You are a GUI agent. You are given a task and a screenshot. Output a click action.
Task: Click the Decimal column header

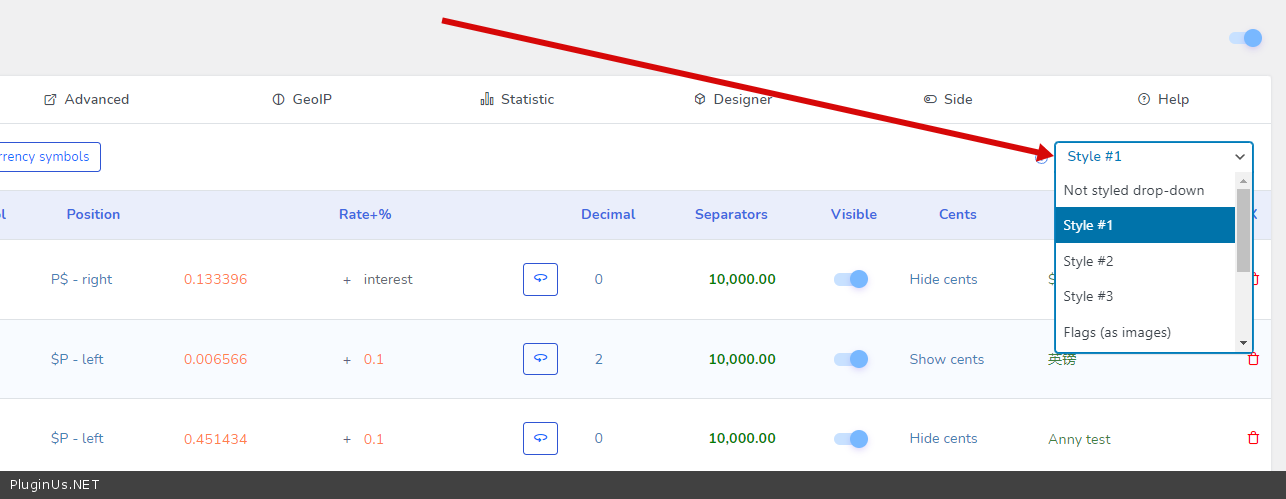click(x=608, y=214)
